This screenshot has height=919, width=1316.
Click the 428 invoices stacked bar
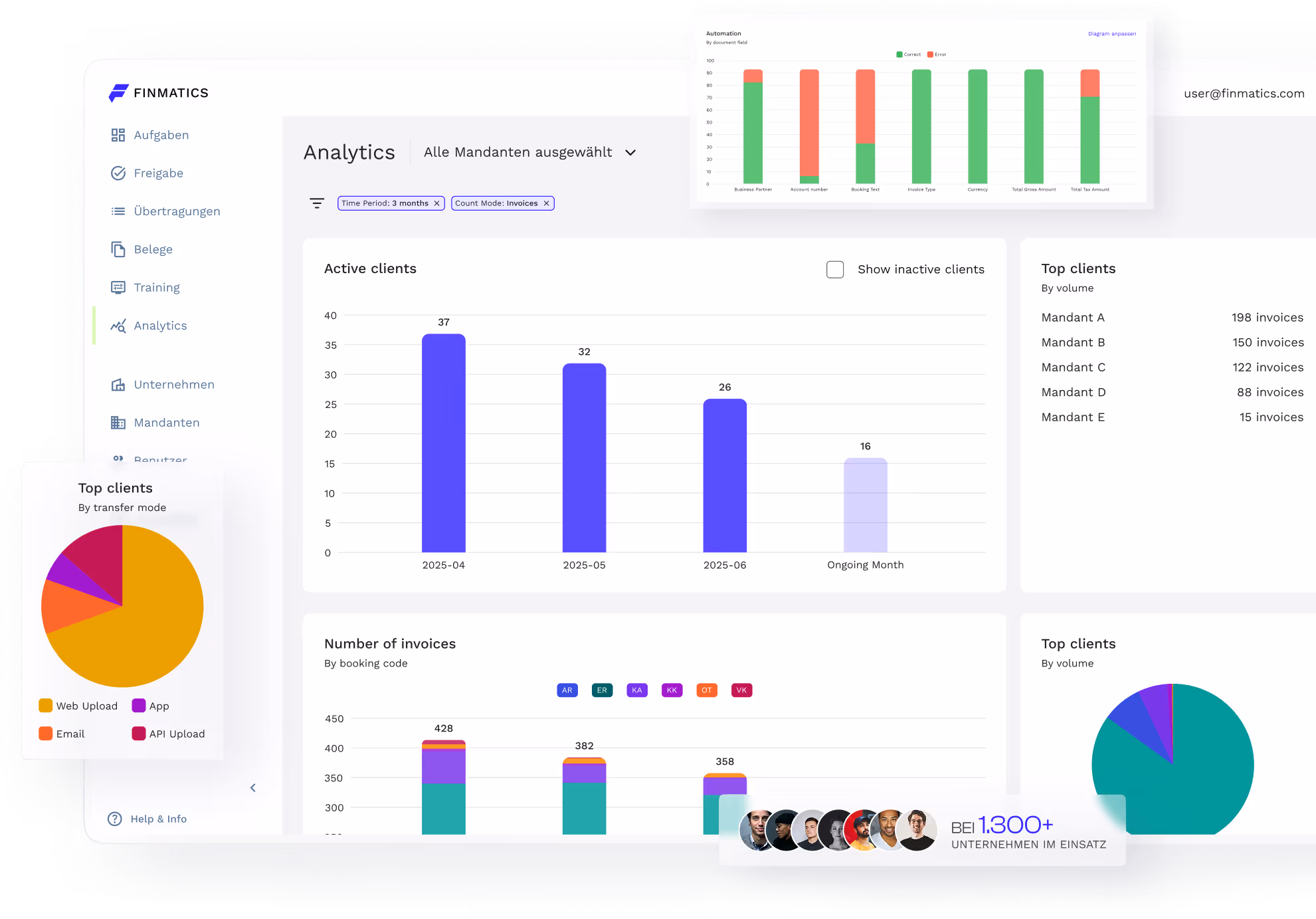pyautogui.click(x=444, y=787)
